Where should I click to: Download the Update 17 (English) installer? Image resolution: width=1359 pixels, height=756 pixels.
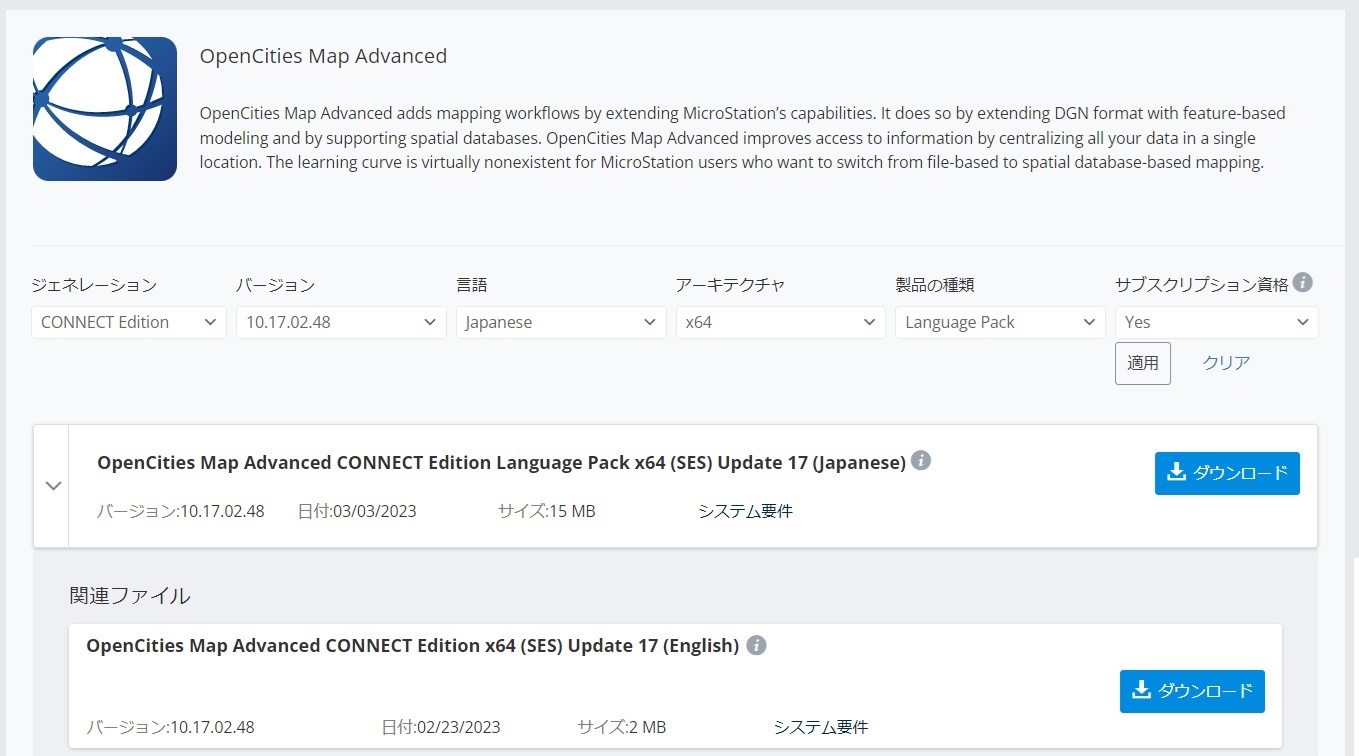pyautogui.click(x=1192, y=691)
